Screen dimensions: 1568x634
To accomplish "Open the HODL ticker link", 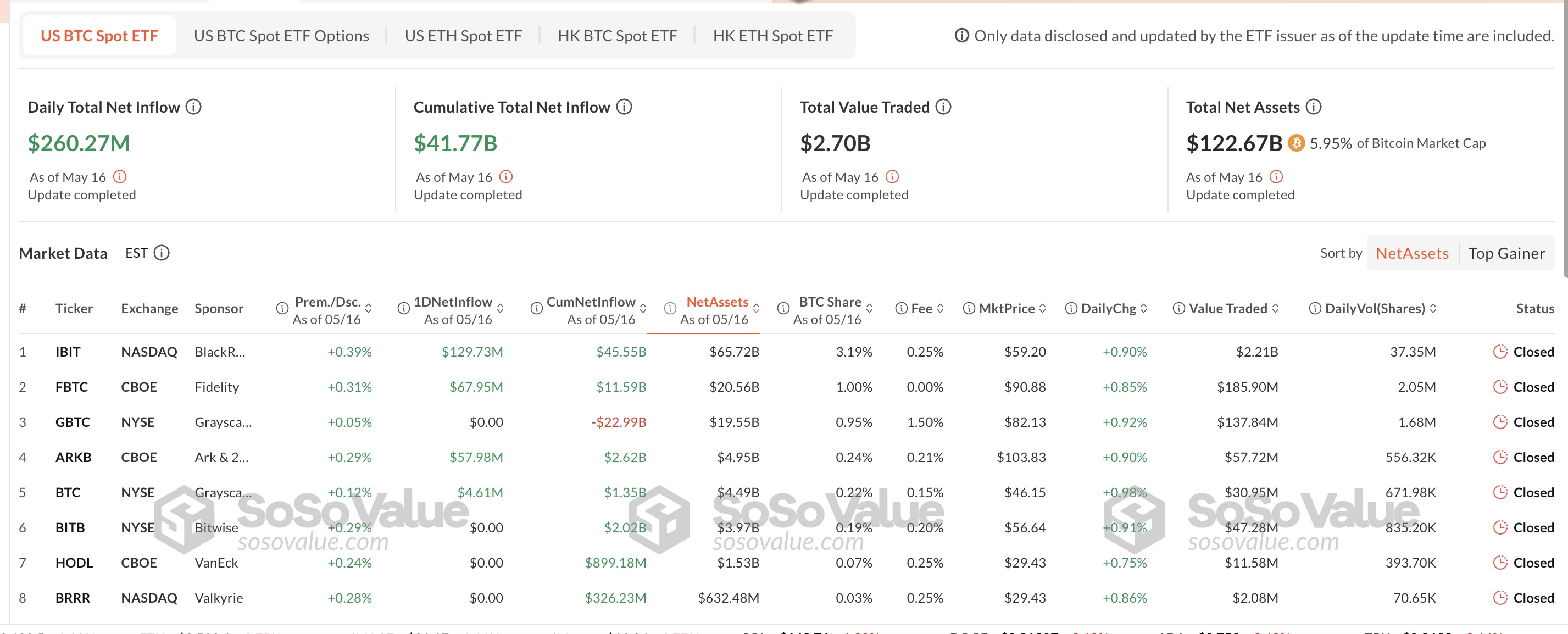I will (74, 563).
